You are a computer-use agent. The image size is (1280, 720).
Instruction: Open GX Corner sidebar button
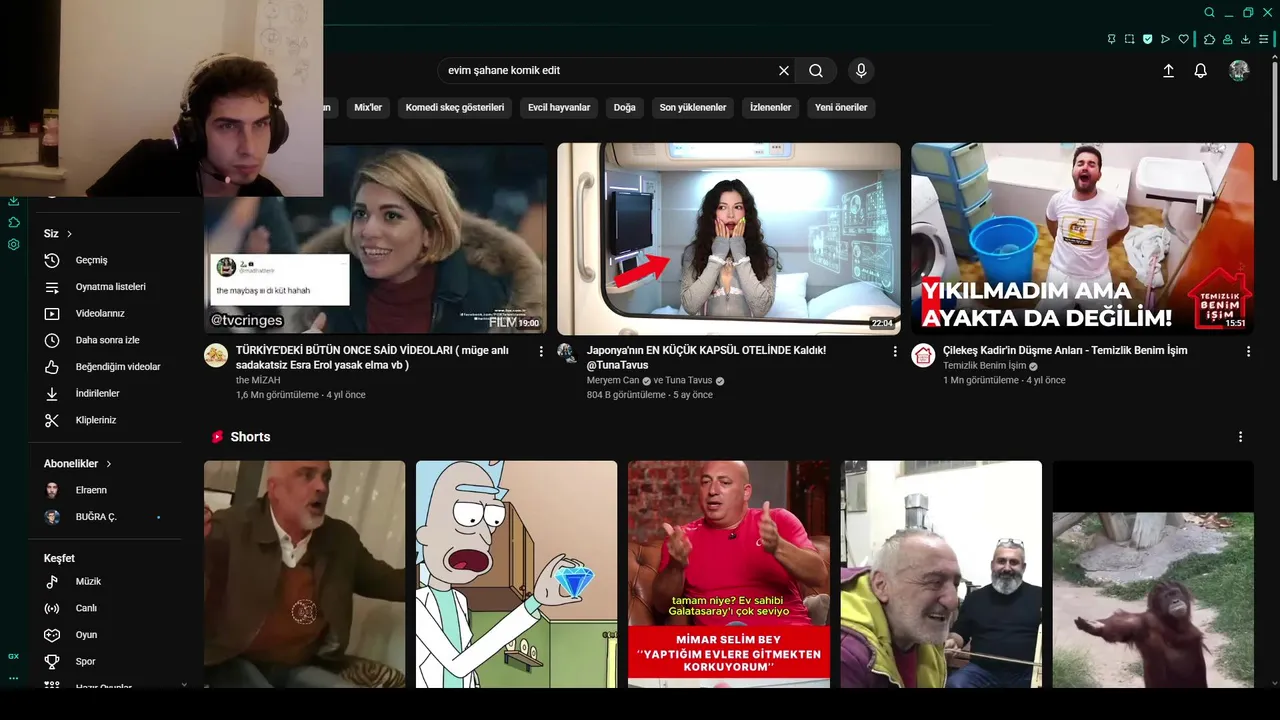coord(14,656)
